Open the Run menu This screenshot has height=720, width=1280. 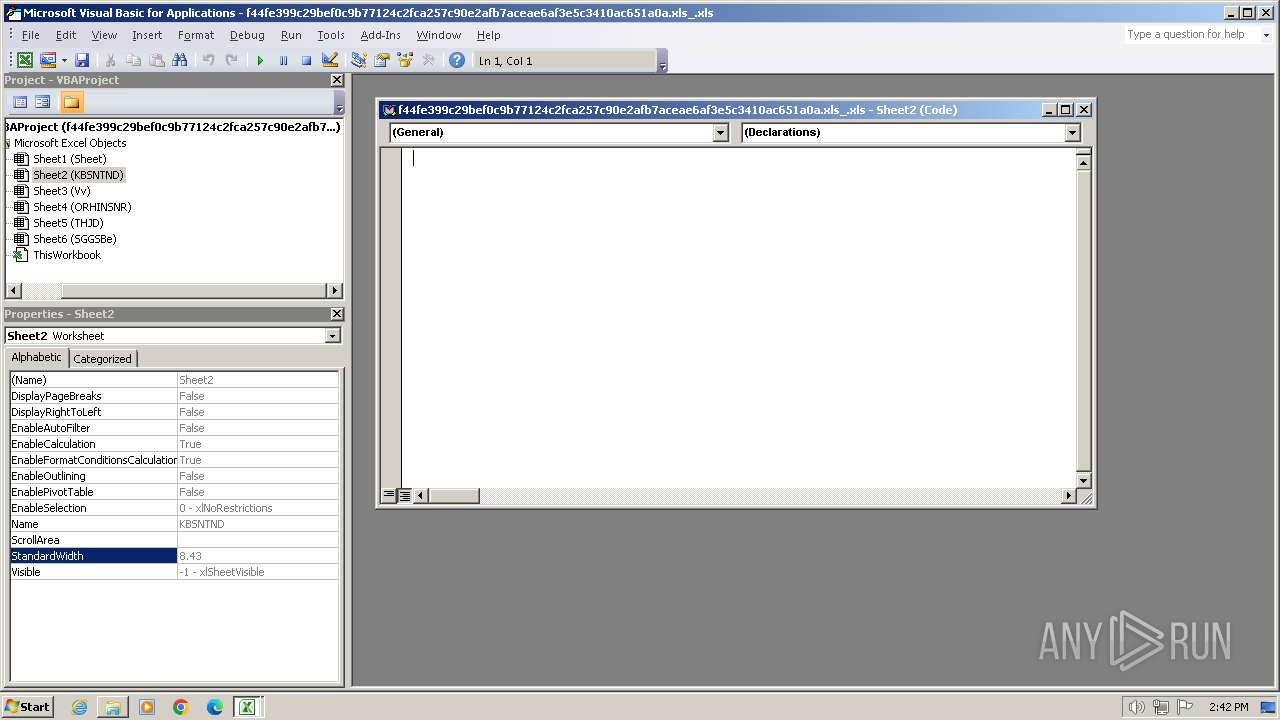click(291, 35)
